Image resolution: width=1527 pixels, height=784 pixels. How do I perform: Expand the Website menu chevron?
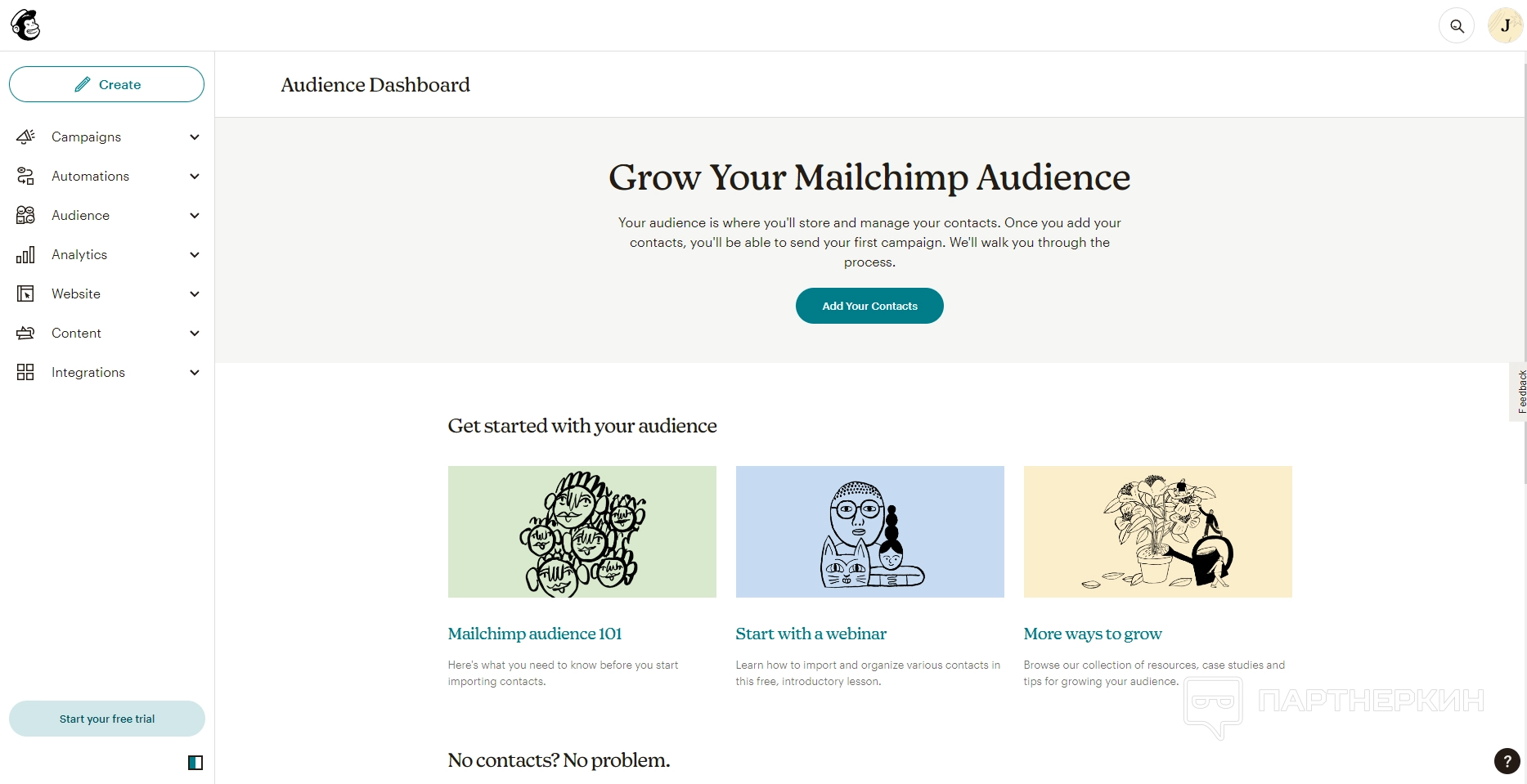point(195,293)
